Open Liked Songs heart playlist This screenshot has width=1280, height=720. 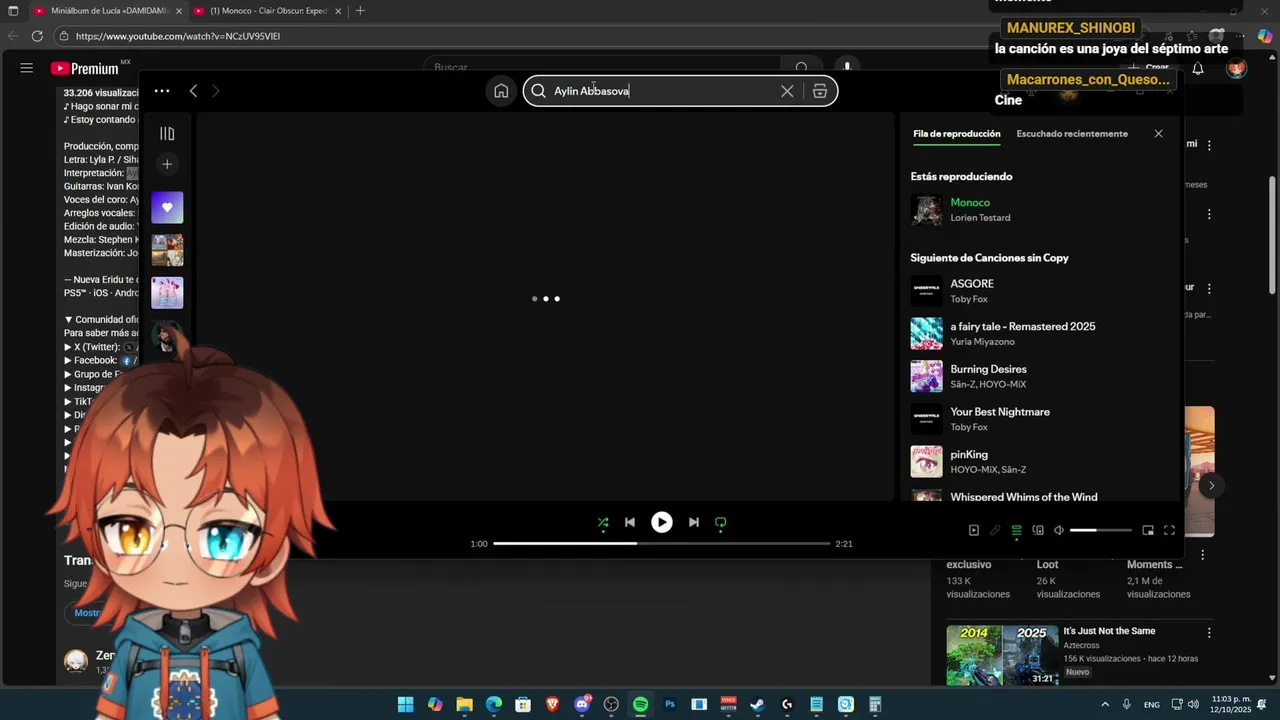[167, 208]
